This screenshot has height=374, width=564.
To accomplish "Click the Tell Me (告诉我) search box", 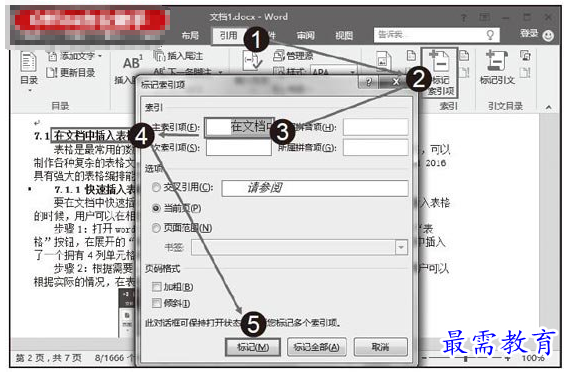I will [436, 35].
